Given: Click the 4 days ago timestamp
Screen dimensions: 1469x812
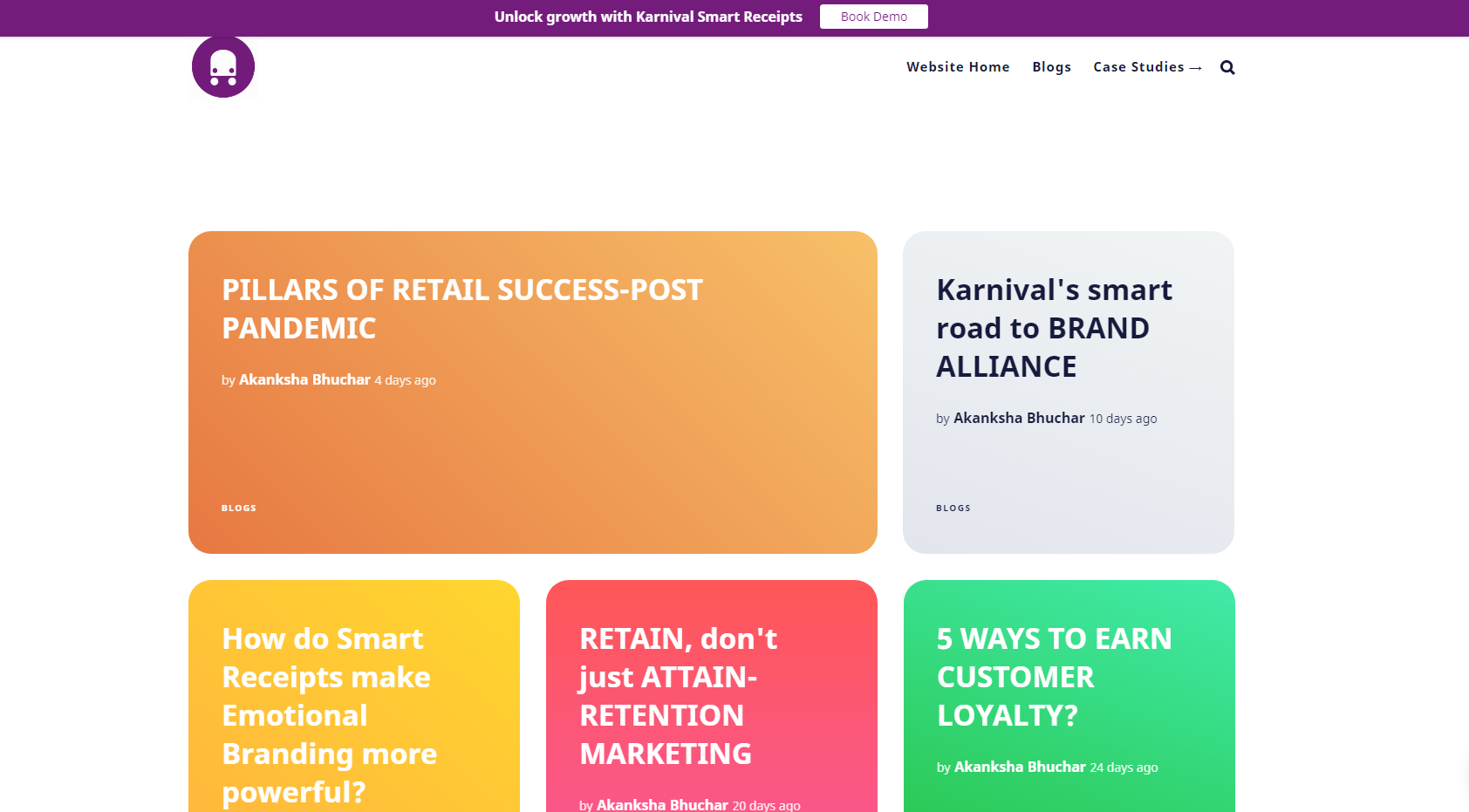Looking at the screenshot, I should (x=406, y=380).
